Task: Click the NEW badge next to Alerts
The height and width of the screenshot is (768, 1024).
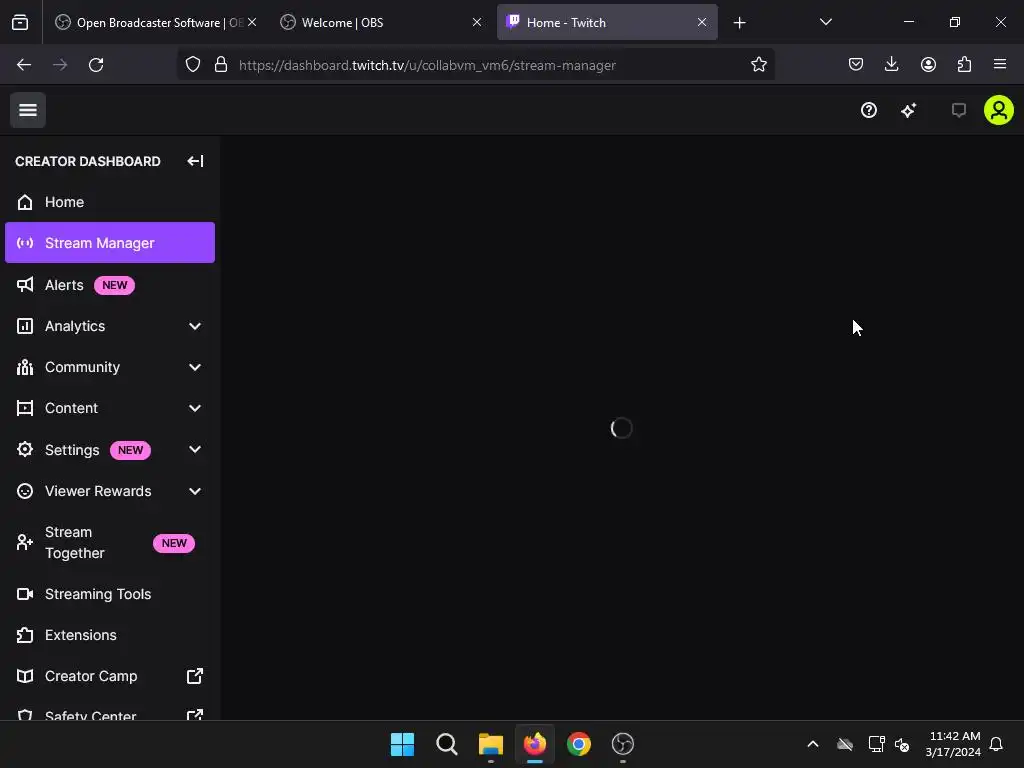Action: pyautogui.click(x=114, y=285)
